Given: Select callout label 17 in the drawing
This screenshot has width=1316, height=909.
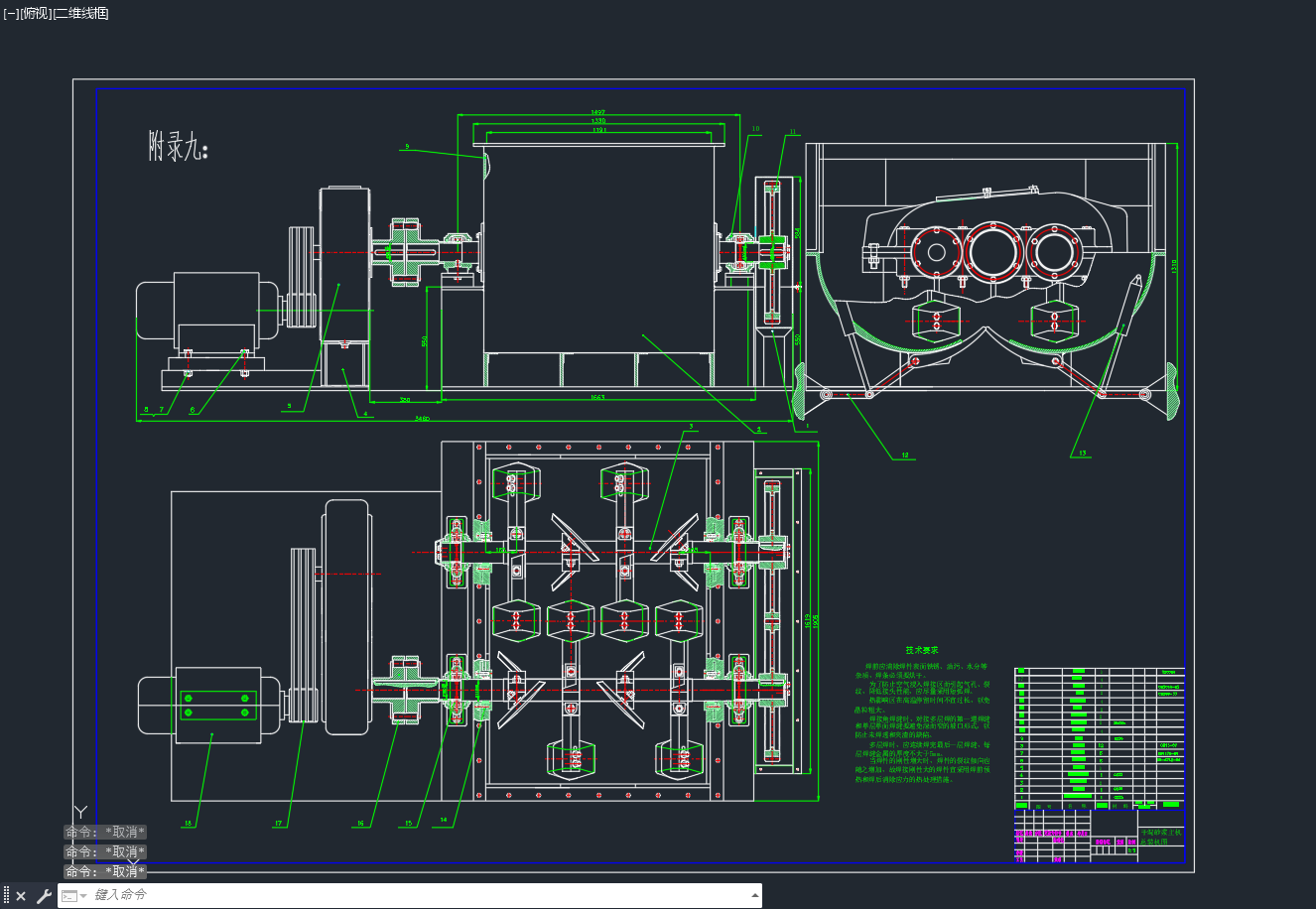Looking at the screenshot, I should [x=278, y=824].
